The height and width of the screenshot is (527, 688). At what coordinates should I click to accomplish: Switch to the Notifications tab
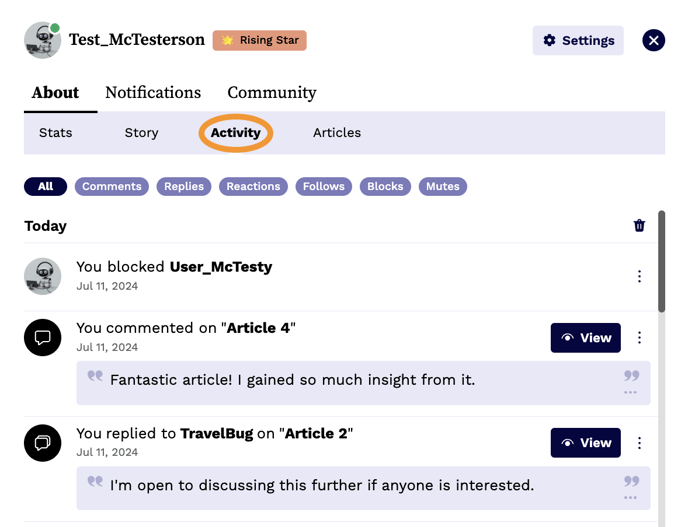[x=153, y=93]
